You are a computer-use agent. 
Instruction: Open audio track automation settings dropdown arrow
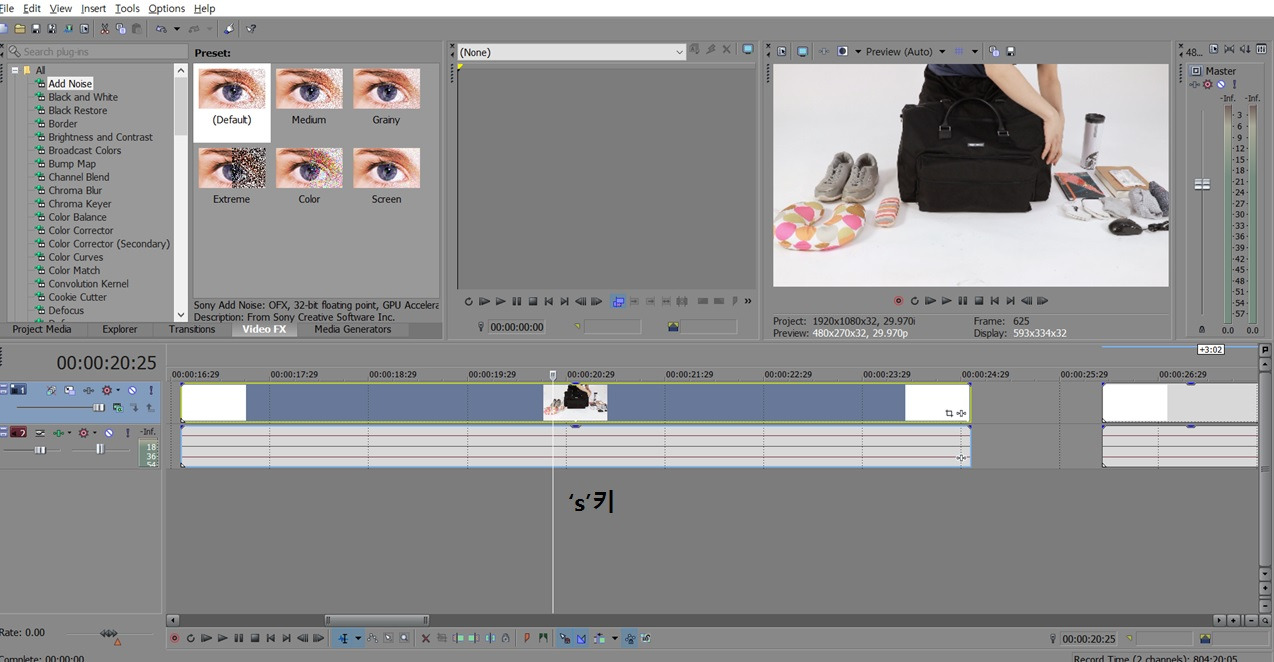95,433
